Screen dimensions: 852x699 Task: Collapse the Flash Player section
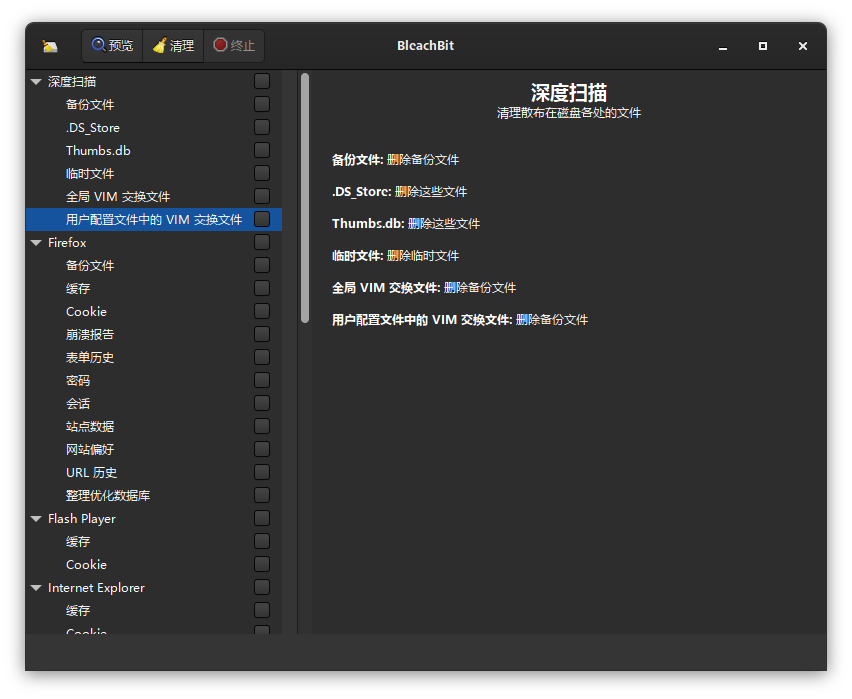point(35,518)
